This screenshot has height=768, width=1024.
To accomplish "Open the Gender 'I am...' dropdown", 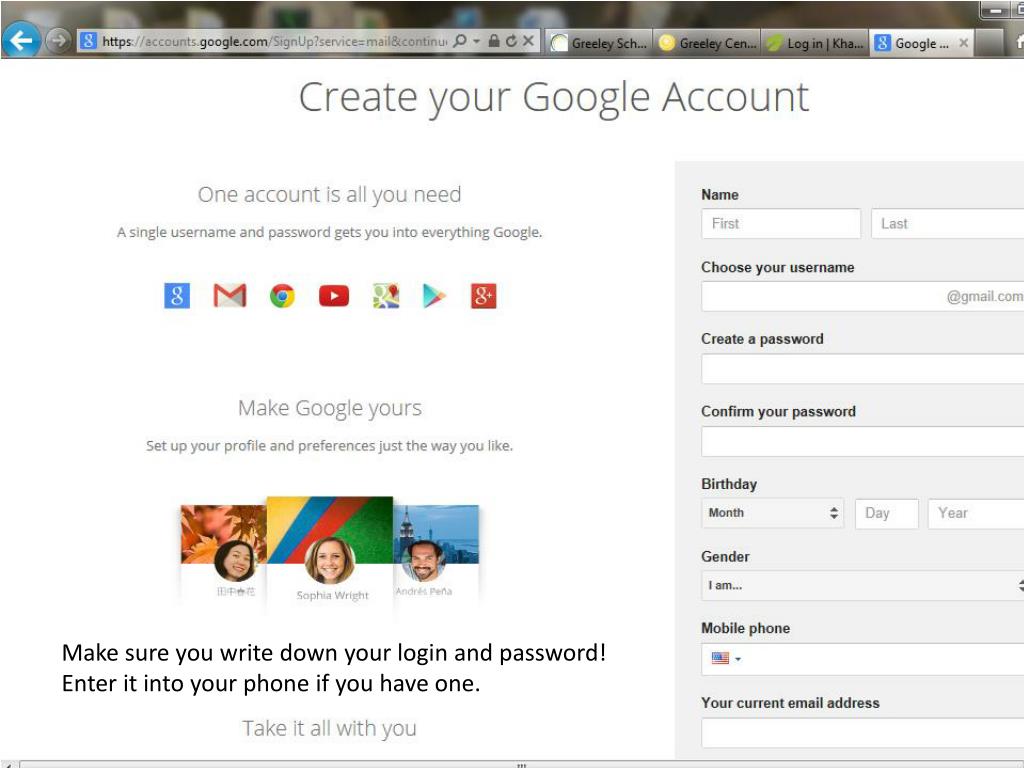I will 863,586.
